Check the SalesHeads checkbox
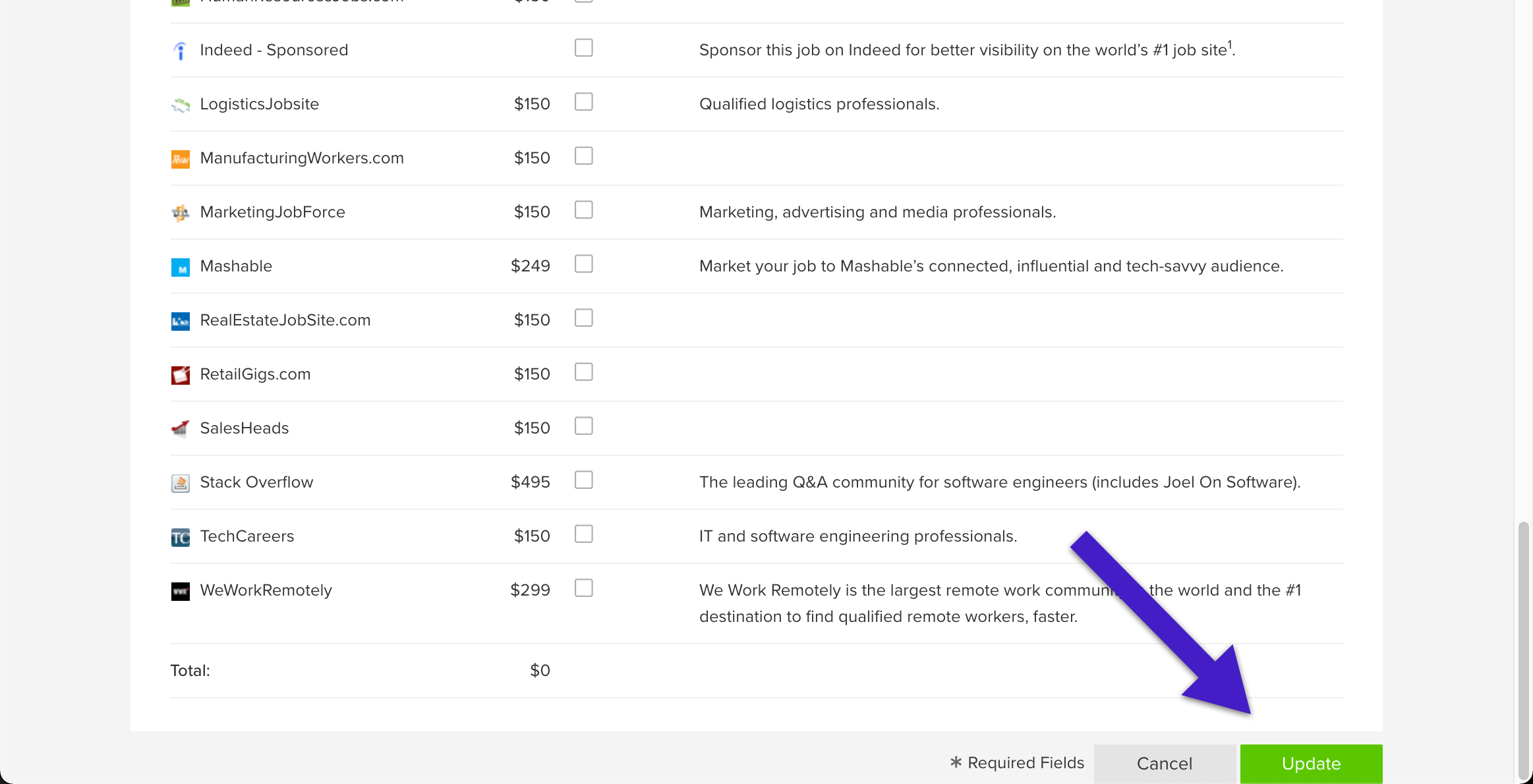The width and height of the screenshot is (1533, 784). 583,426
